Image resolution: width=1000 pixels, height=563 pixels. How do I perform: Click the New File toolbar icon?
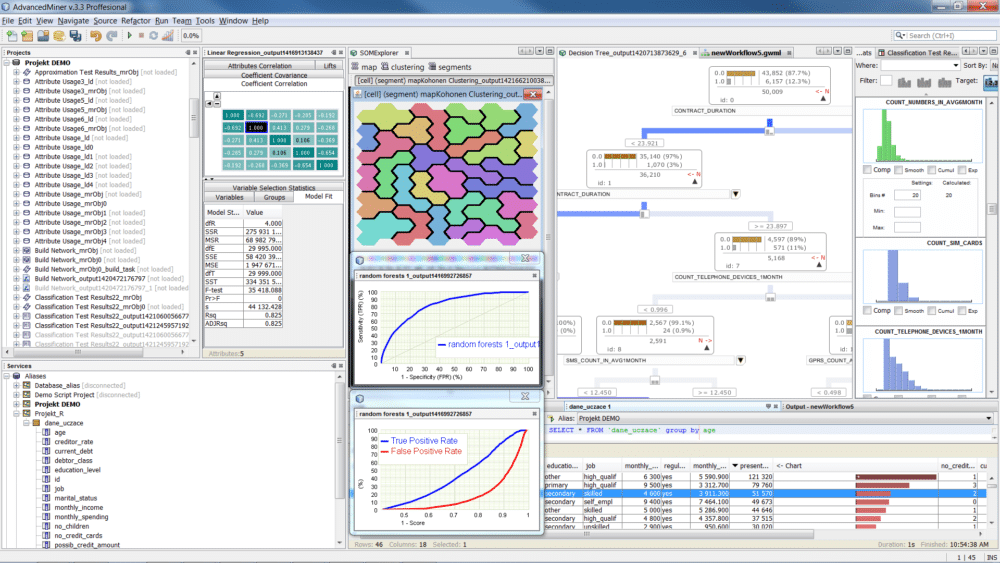pos(11,36)
